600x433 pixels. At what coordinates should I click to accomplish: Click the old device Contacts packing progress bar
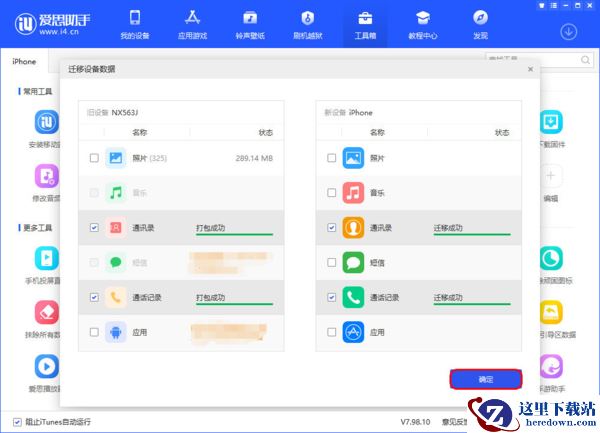coord(234,234)
